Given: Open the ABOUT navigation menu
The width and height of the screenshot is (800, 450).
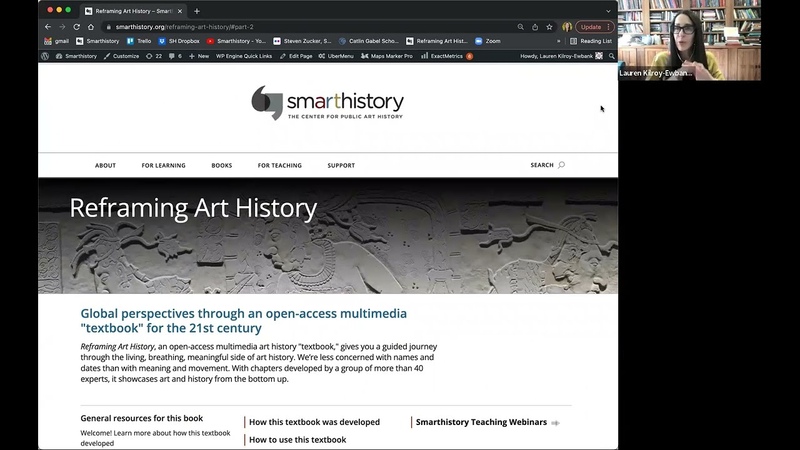Looking at the screenshot, I should click(105, 165).
